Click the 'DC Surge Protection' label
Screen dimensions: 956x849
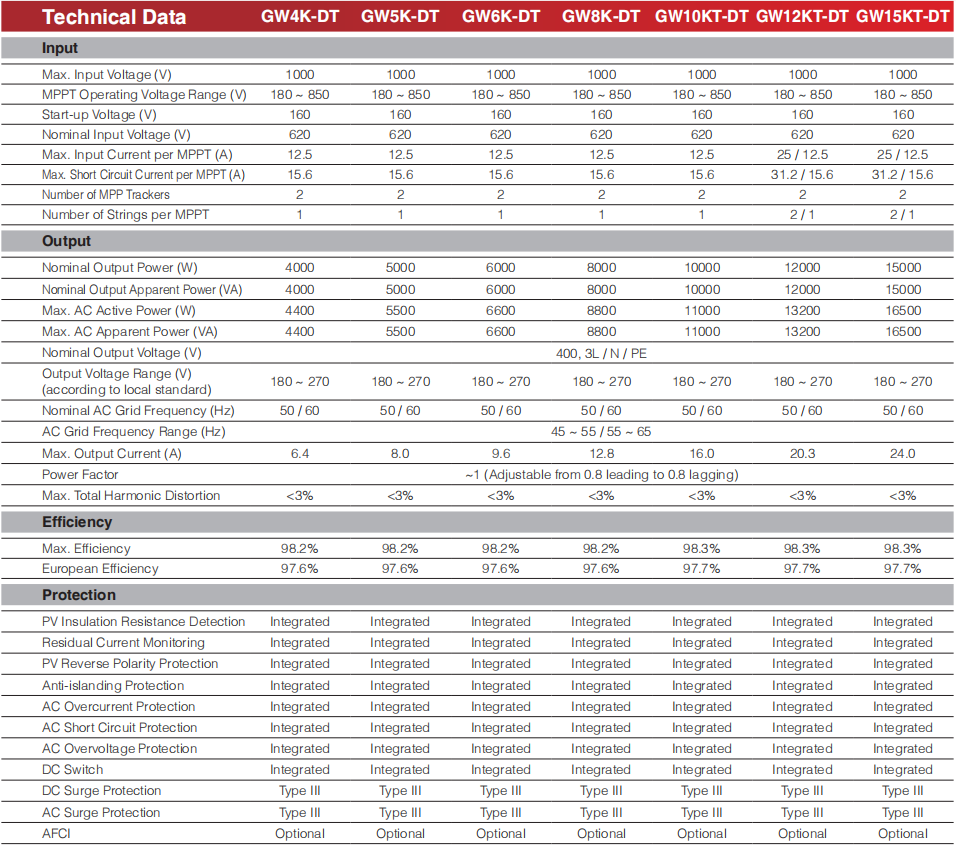coord(101,791)
